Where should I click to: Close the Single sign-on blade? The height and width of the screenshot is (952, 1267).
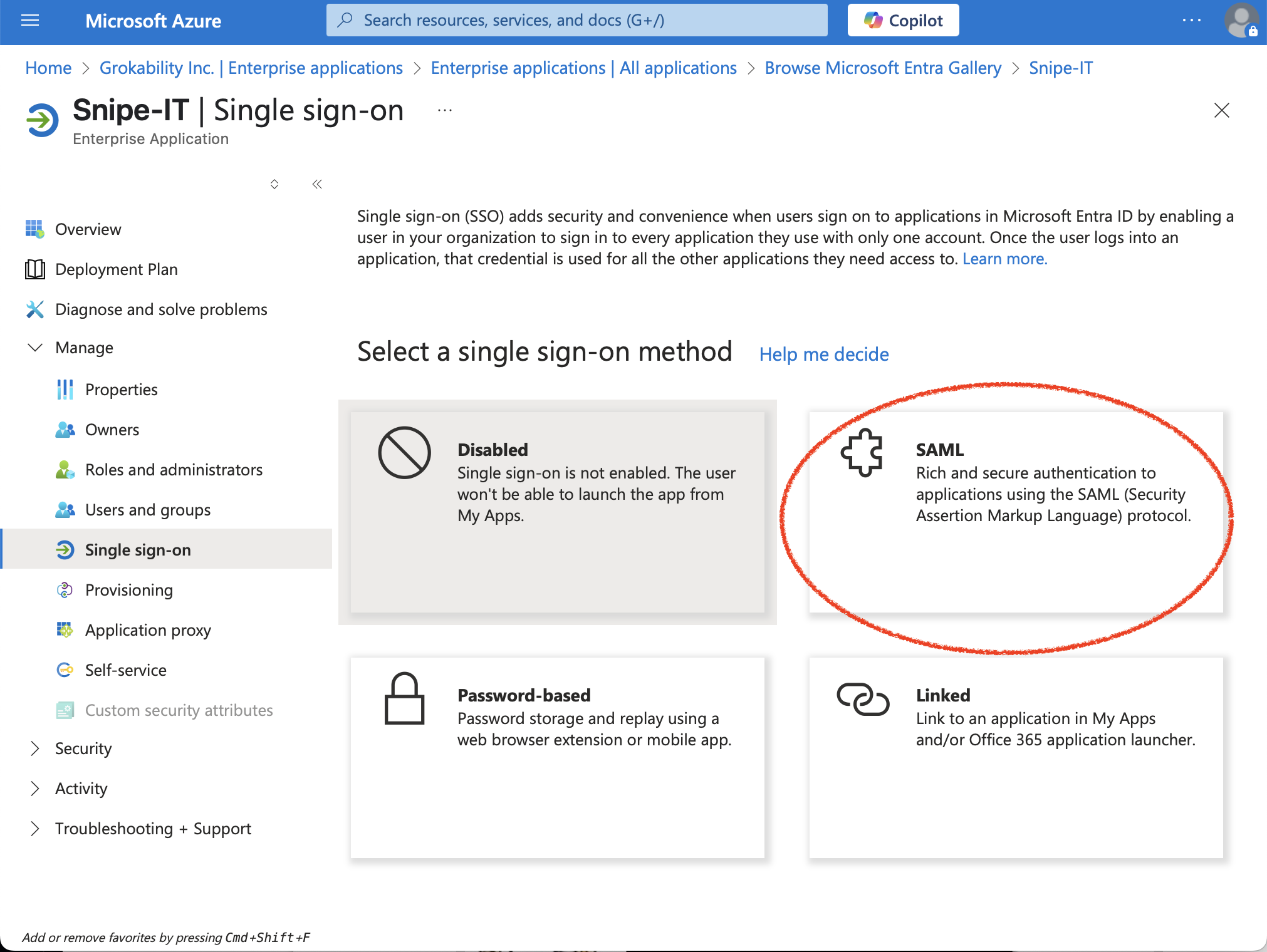point(1221,110)
